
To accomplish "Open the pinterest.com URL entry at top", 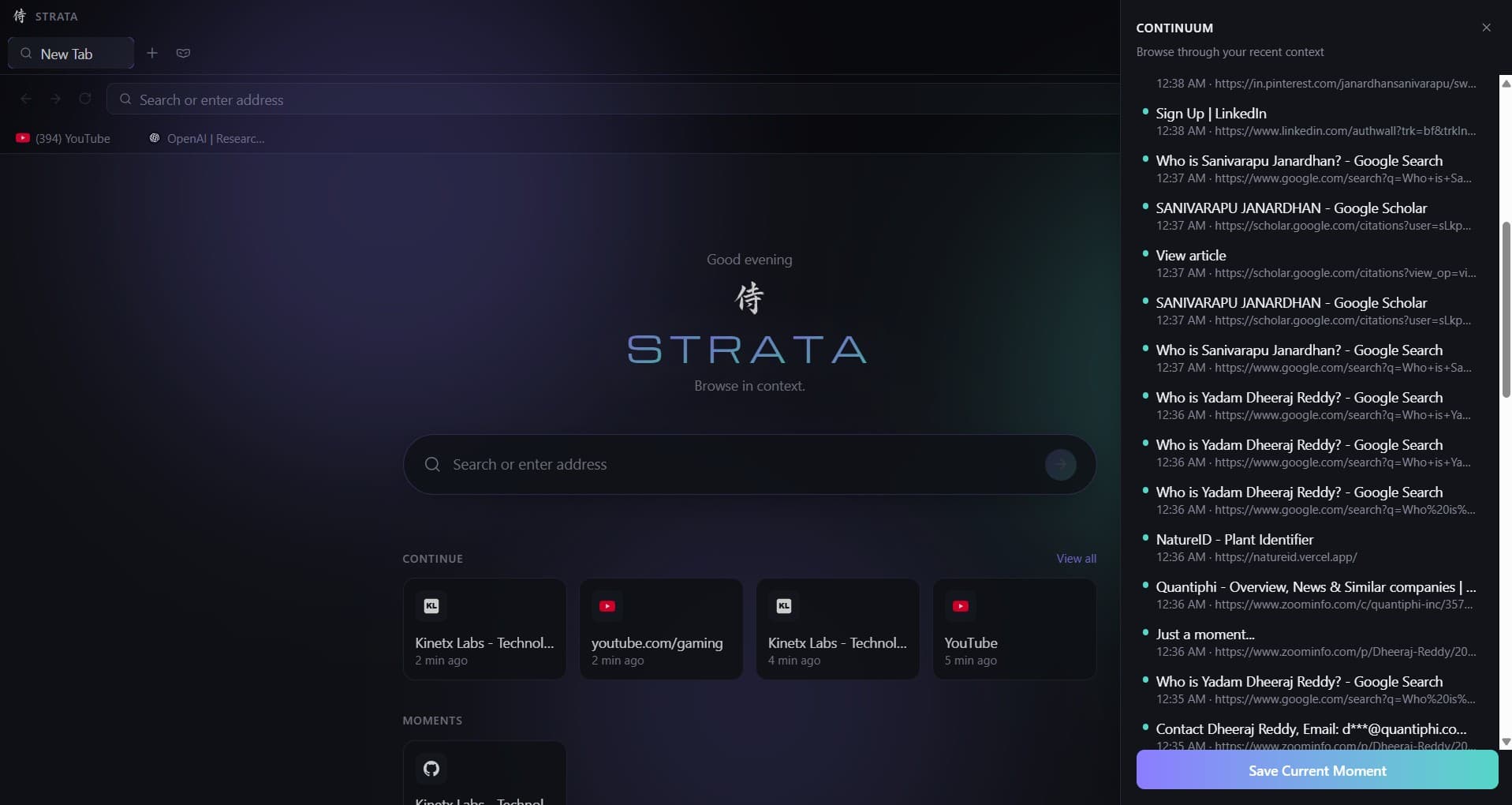I will [x=1316, y=83].
